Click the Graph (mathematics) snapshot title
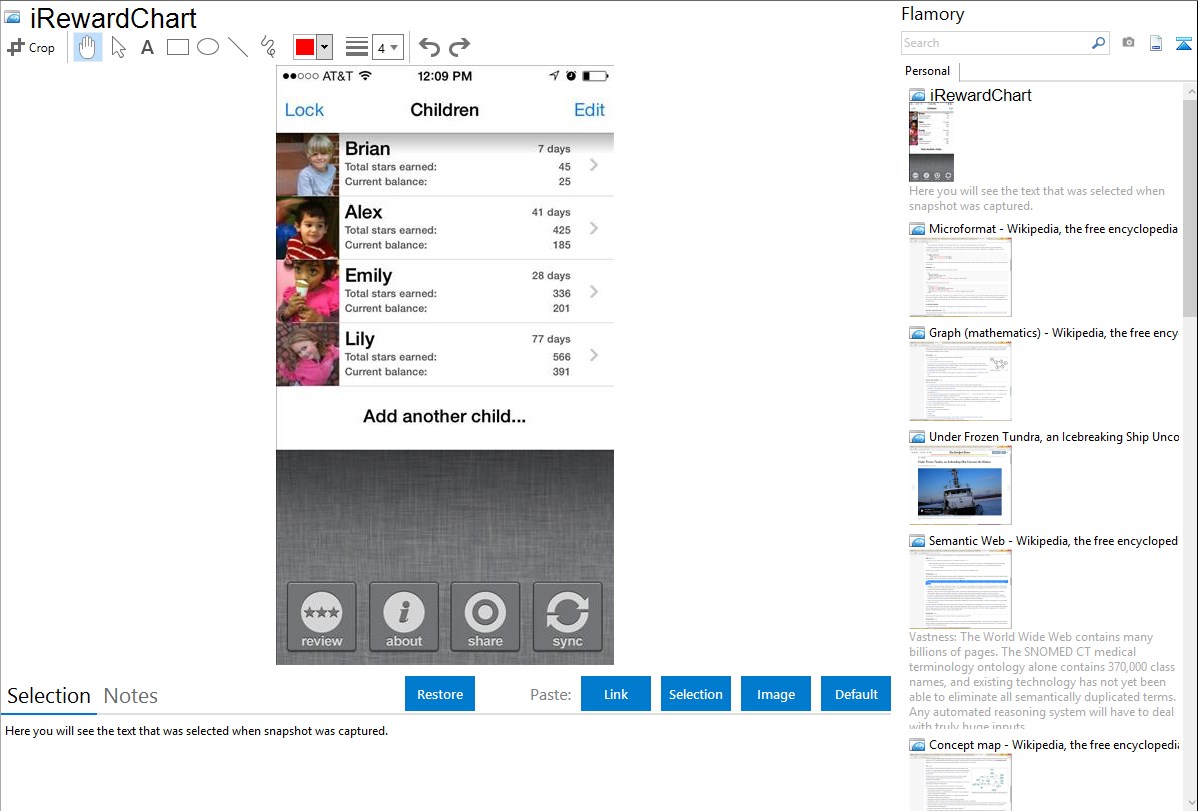This screenshot has width=1198, height=811. (1054, 333)
